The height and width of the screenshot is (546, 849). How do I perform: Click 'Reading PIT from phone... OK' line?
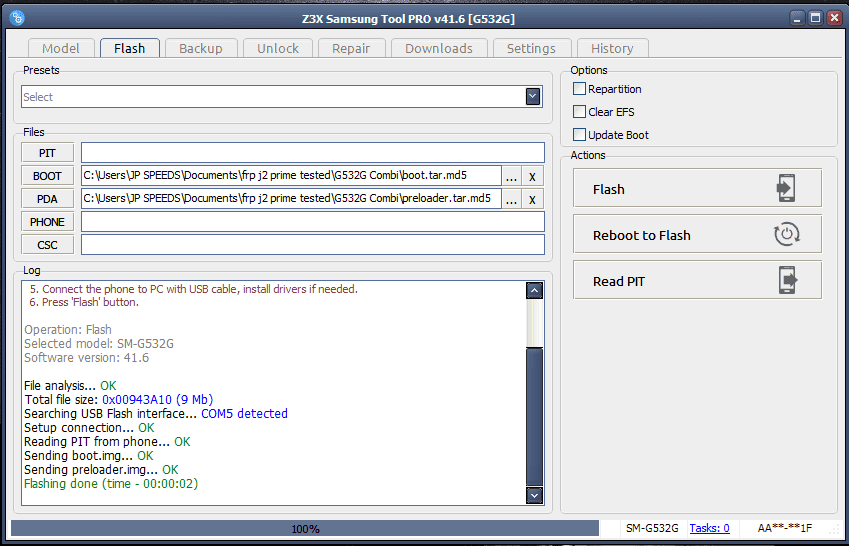tap(107, 441)
